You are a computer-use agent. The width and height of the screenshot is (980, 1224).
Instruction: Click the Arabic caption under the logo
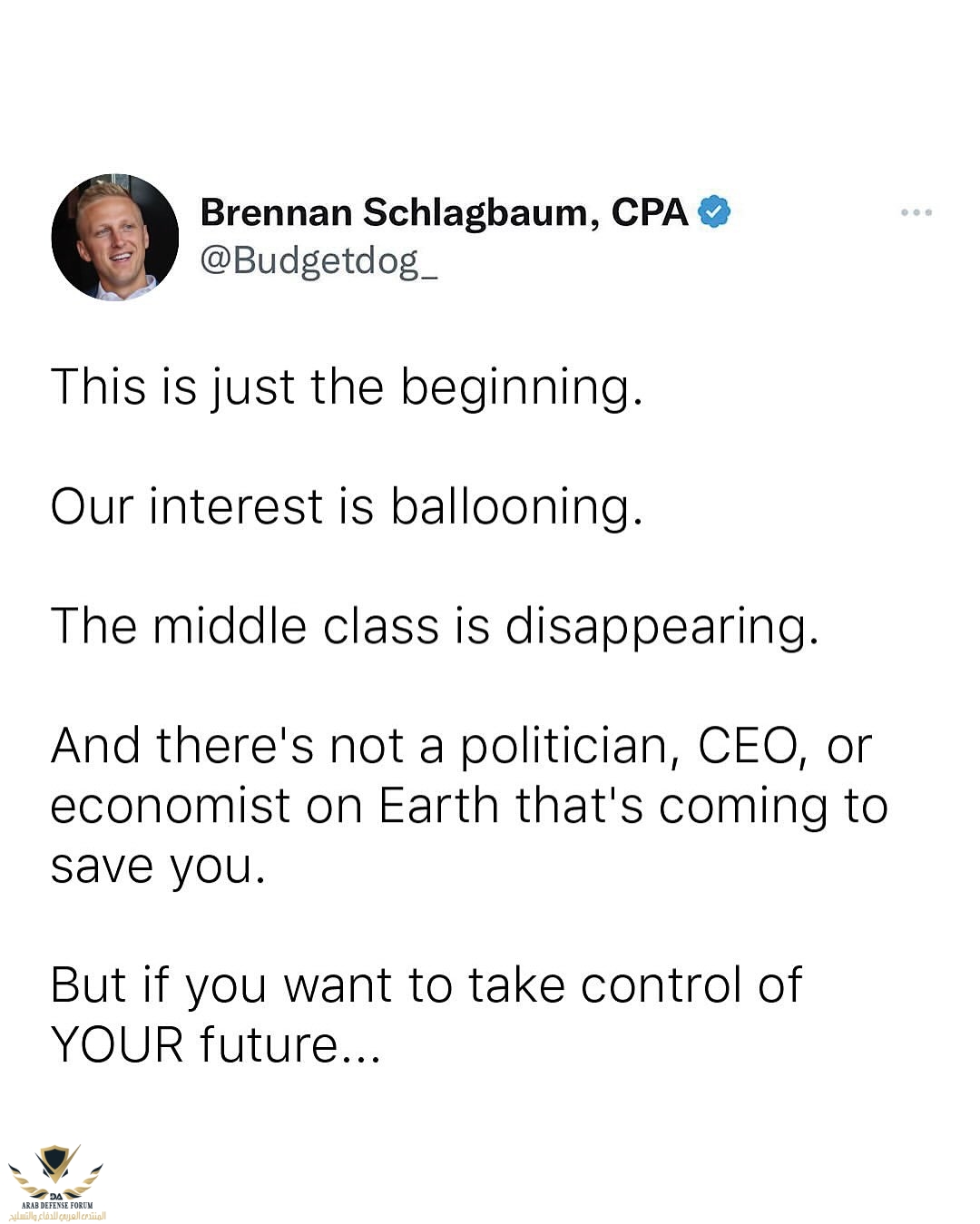(57, 1216)
